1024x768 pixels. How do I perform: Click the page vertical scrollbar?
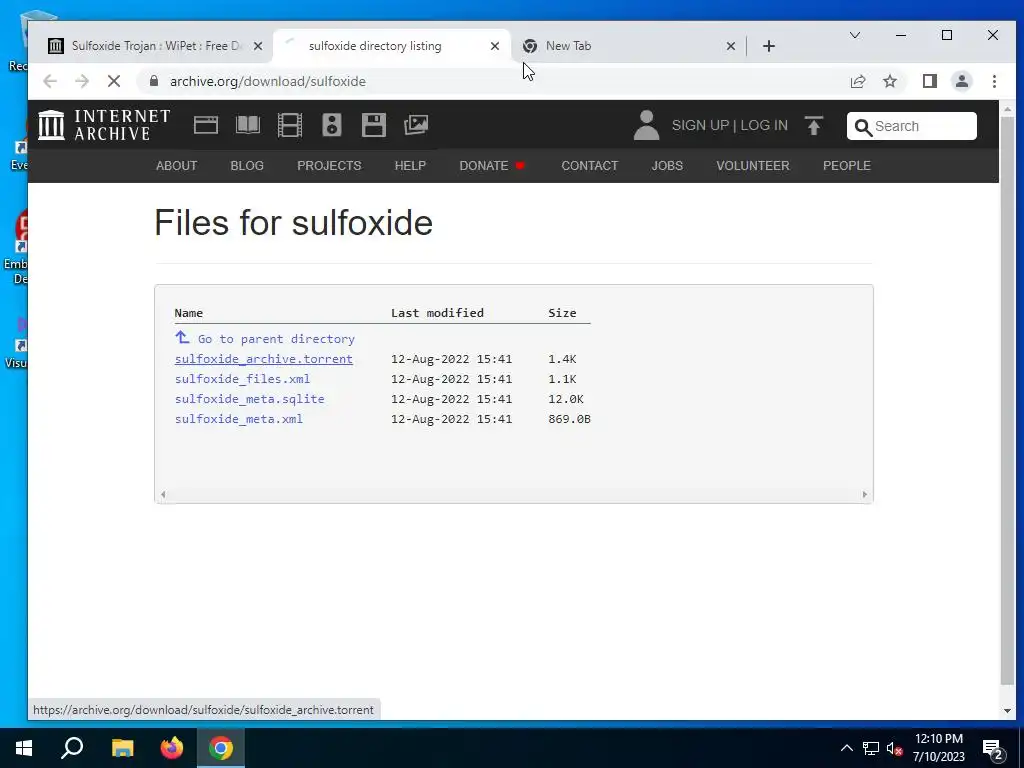click(x=1007, y=402)
